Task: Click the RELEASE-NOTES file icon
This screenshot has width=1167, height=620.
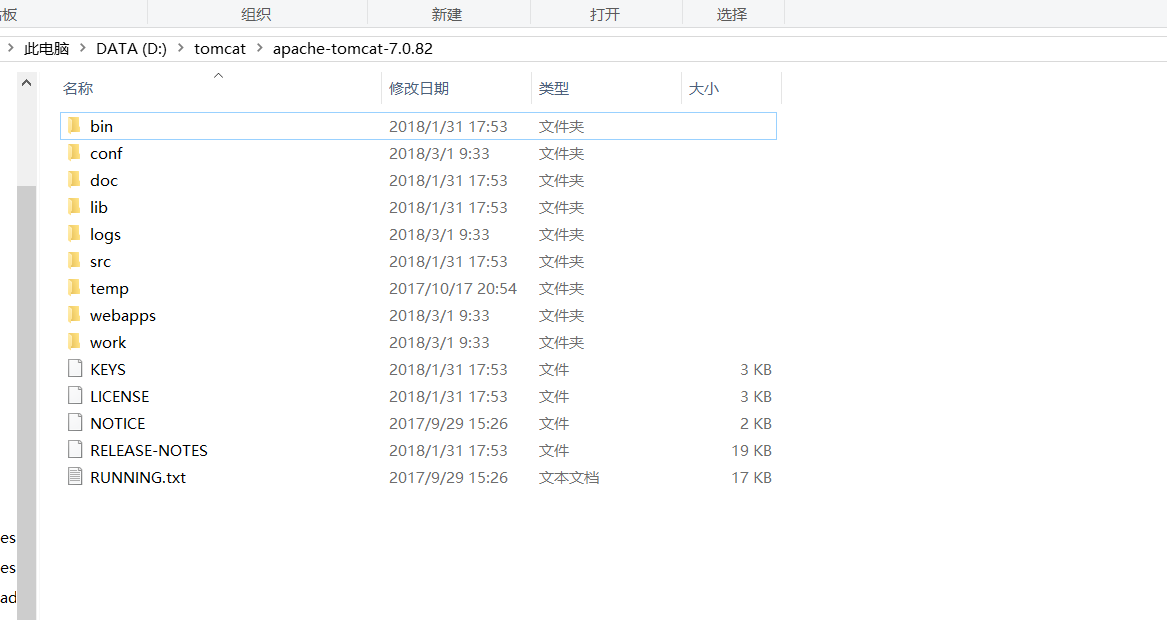Action: pos(74,450)
